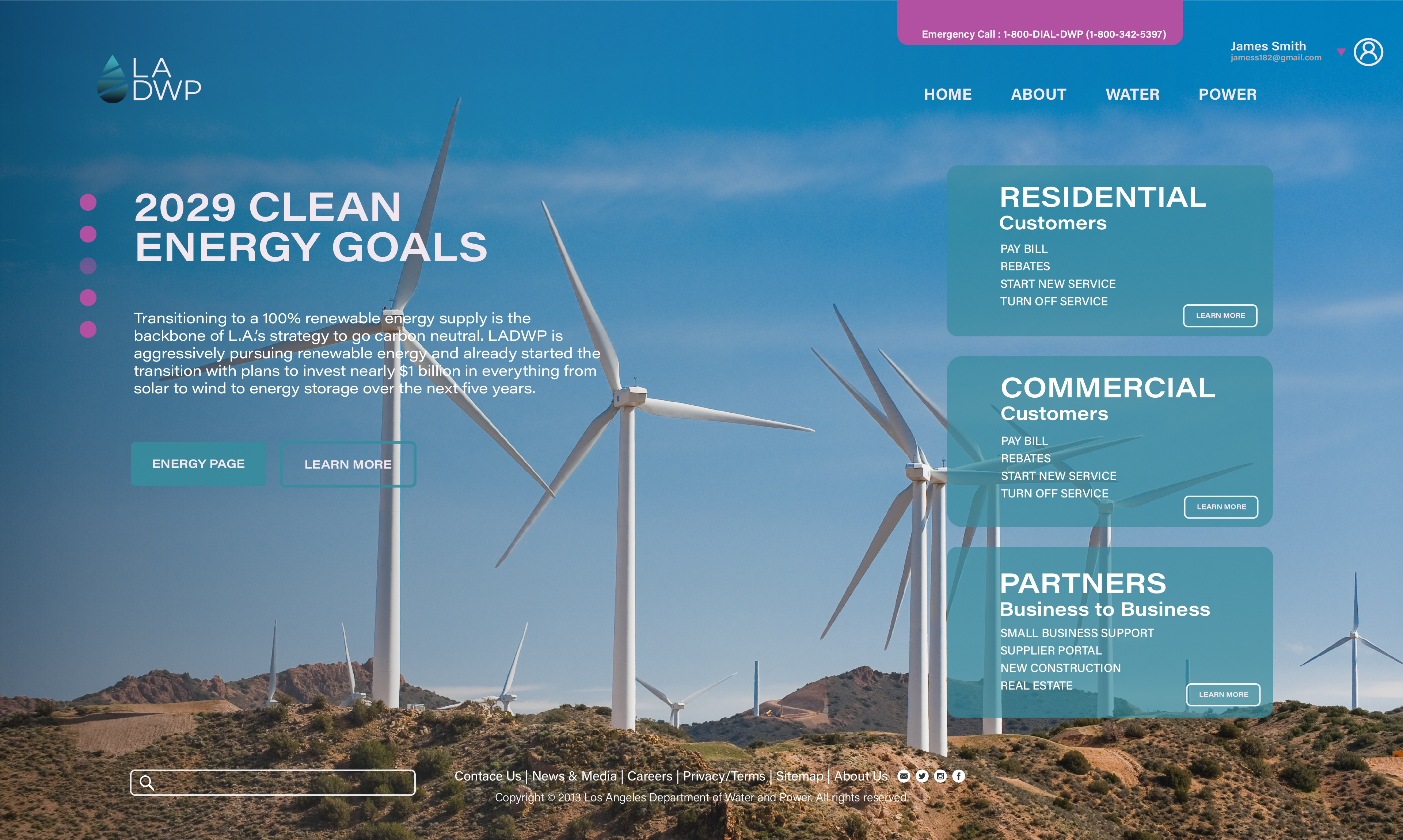Click the PARTNERS Business to Business heading
1403x840 pixels.
click(1104, 594)
